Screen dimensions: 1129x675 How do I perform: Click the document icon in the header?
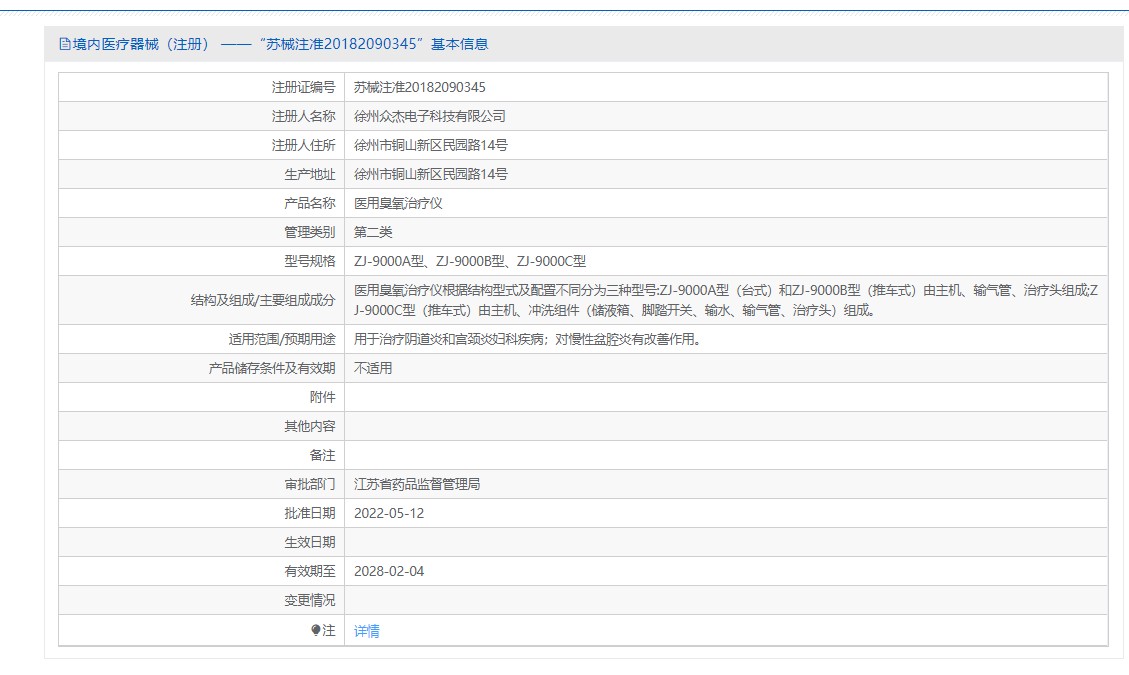coord(65,44)
